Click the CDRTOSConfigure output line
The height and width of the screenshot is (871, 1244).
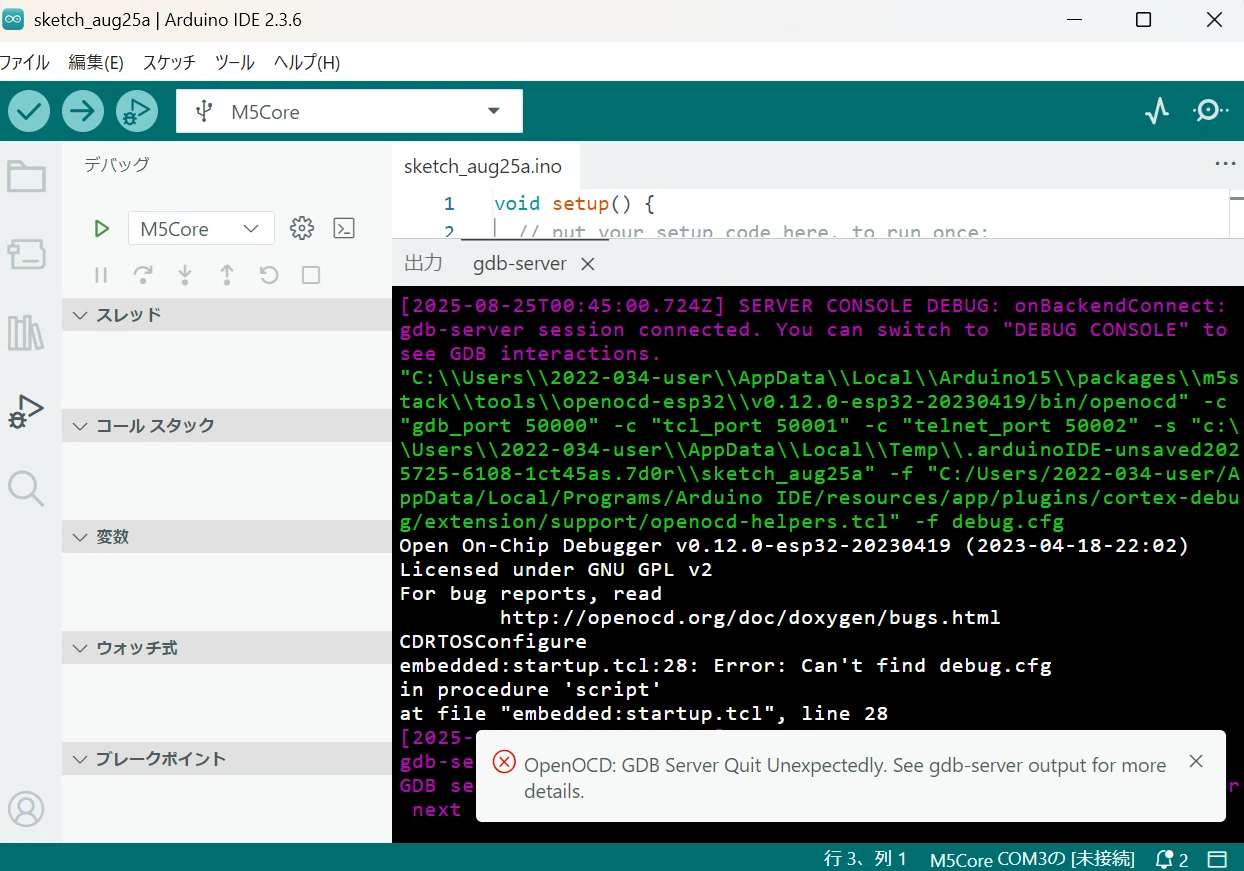click(x=493, y=641)
